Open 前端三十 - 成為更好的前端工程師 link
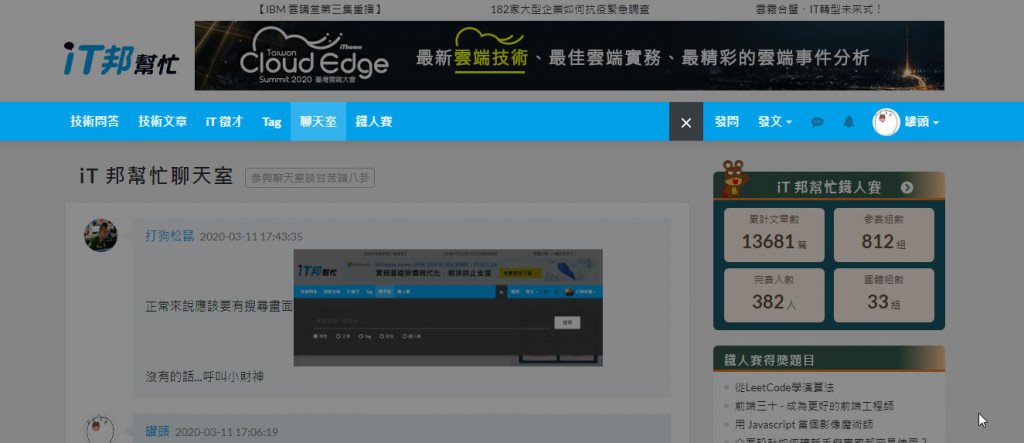 (814, 406)
